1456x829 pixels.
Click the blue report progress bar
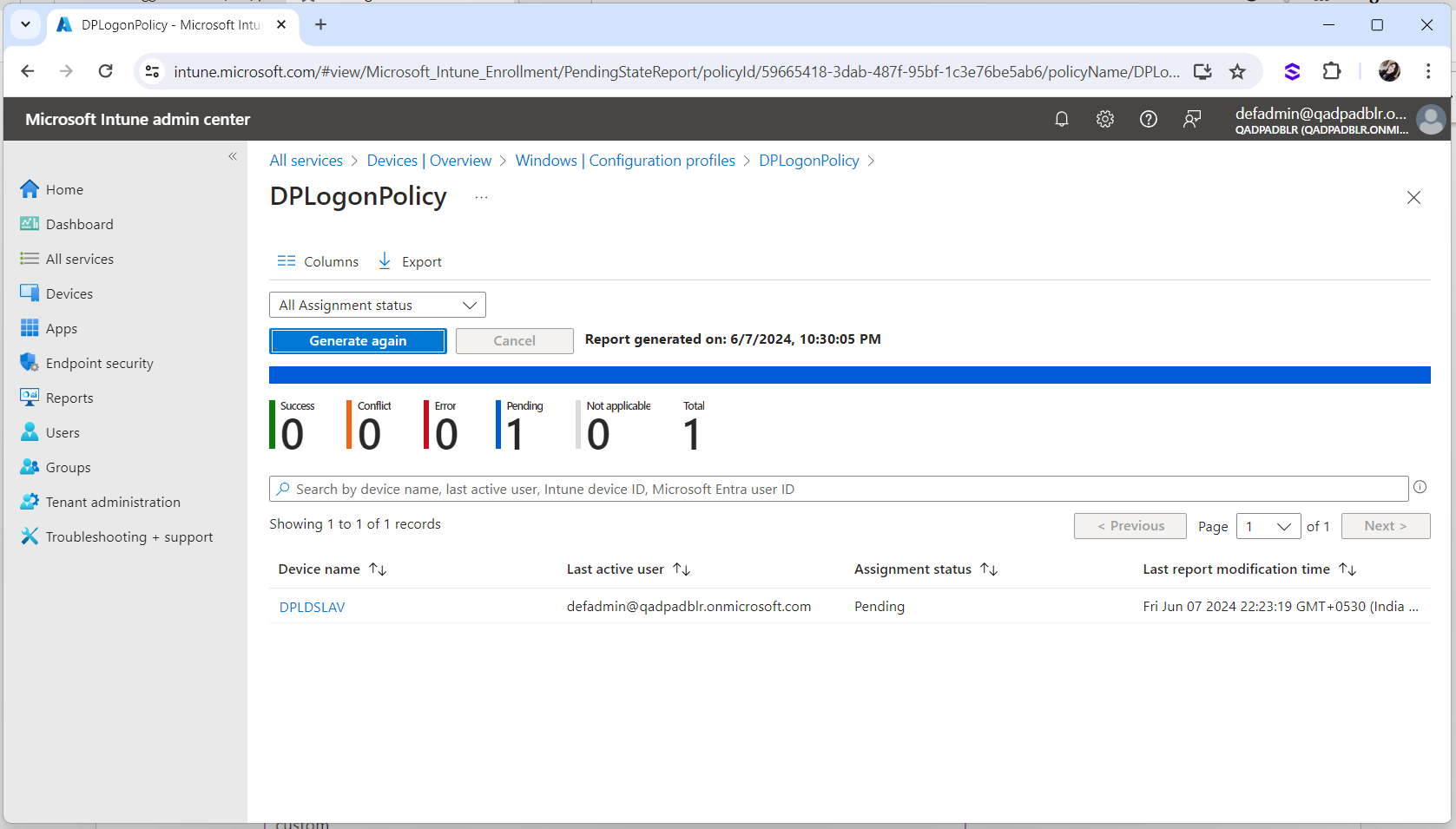pyautogui.click(x=850, y=375)
